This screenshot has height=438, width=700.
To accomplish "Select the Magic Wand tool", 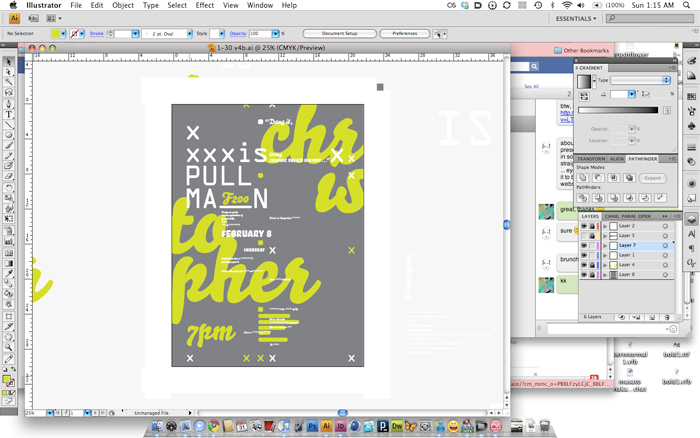I will [8, 82].
